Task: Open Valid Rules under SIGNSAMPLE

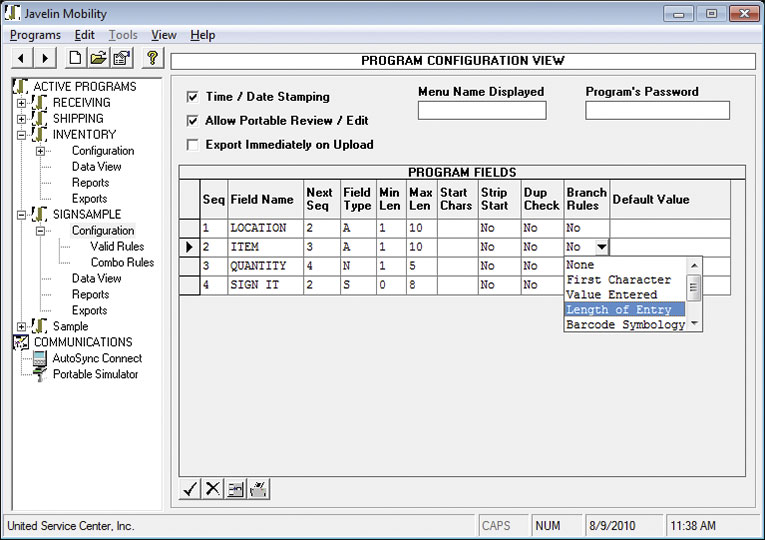Action: point(117,246)
